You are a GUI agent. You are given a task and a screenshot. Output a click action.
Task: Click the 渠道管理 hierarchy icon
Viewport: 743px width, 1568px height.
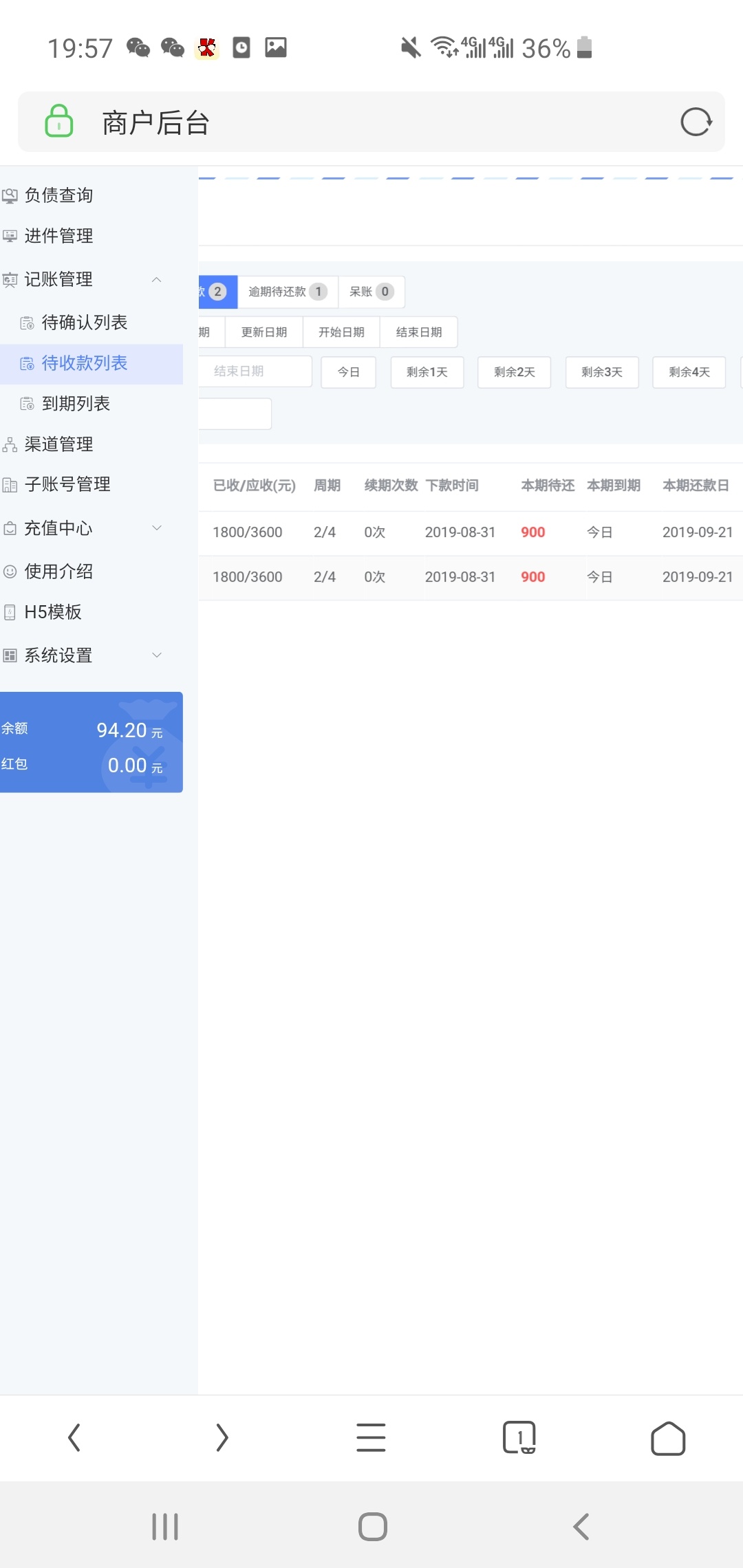pyautogui.click(x=10, y=445)
